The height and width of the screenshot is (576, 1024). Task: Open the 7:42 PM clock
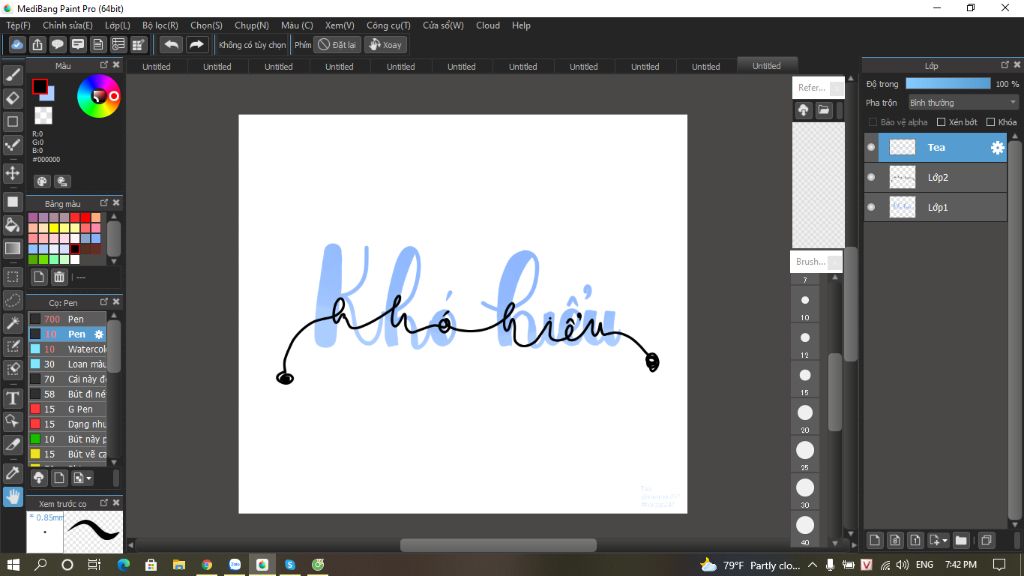point(961,565)
